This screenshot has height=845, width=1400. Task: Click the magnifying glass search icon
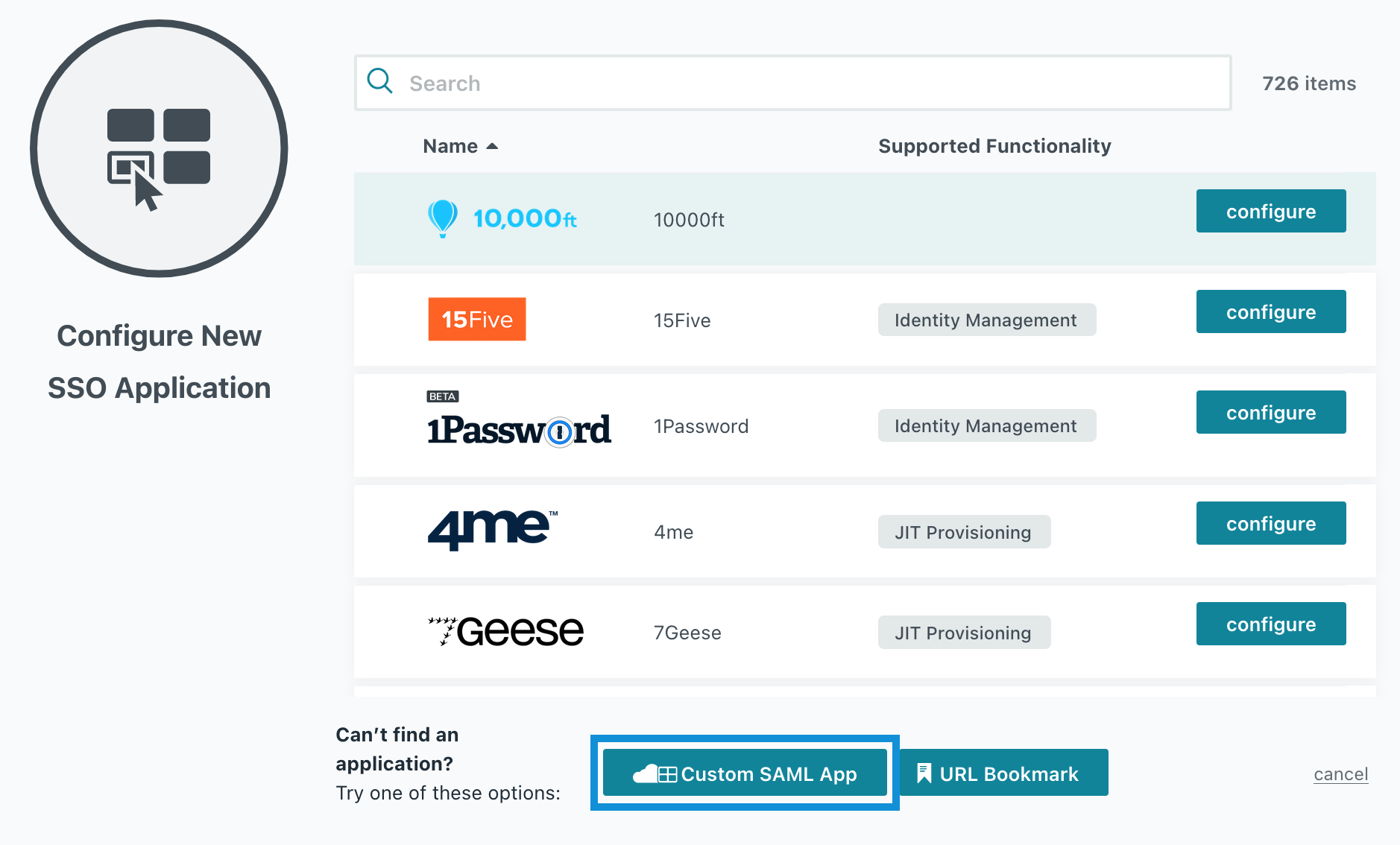click(x=380, y=81)
